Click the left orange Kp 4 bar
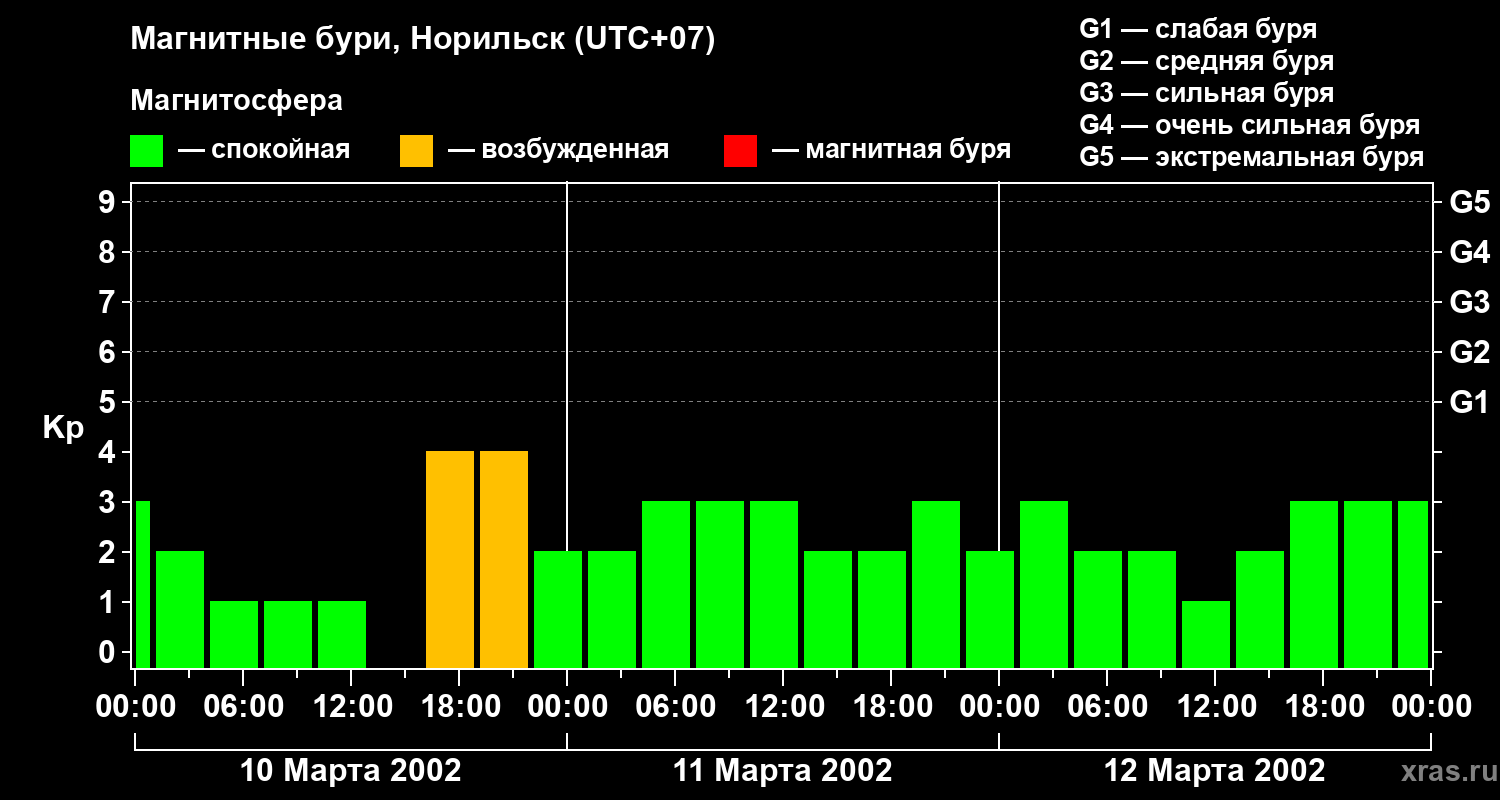1500x800 pixels. (x=450, y=560)
